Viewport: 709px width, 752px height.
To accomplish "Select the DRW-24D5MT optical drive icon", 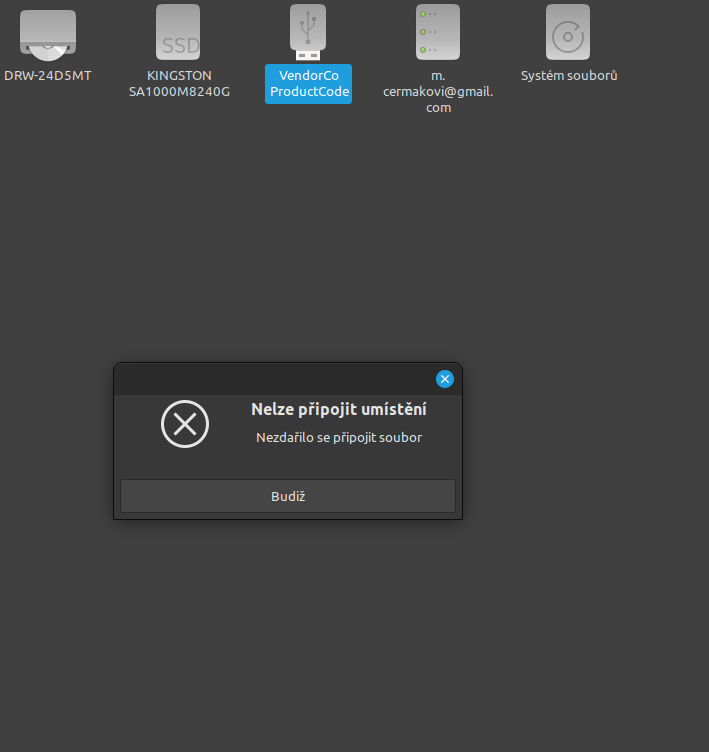I will point(48,34).
